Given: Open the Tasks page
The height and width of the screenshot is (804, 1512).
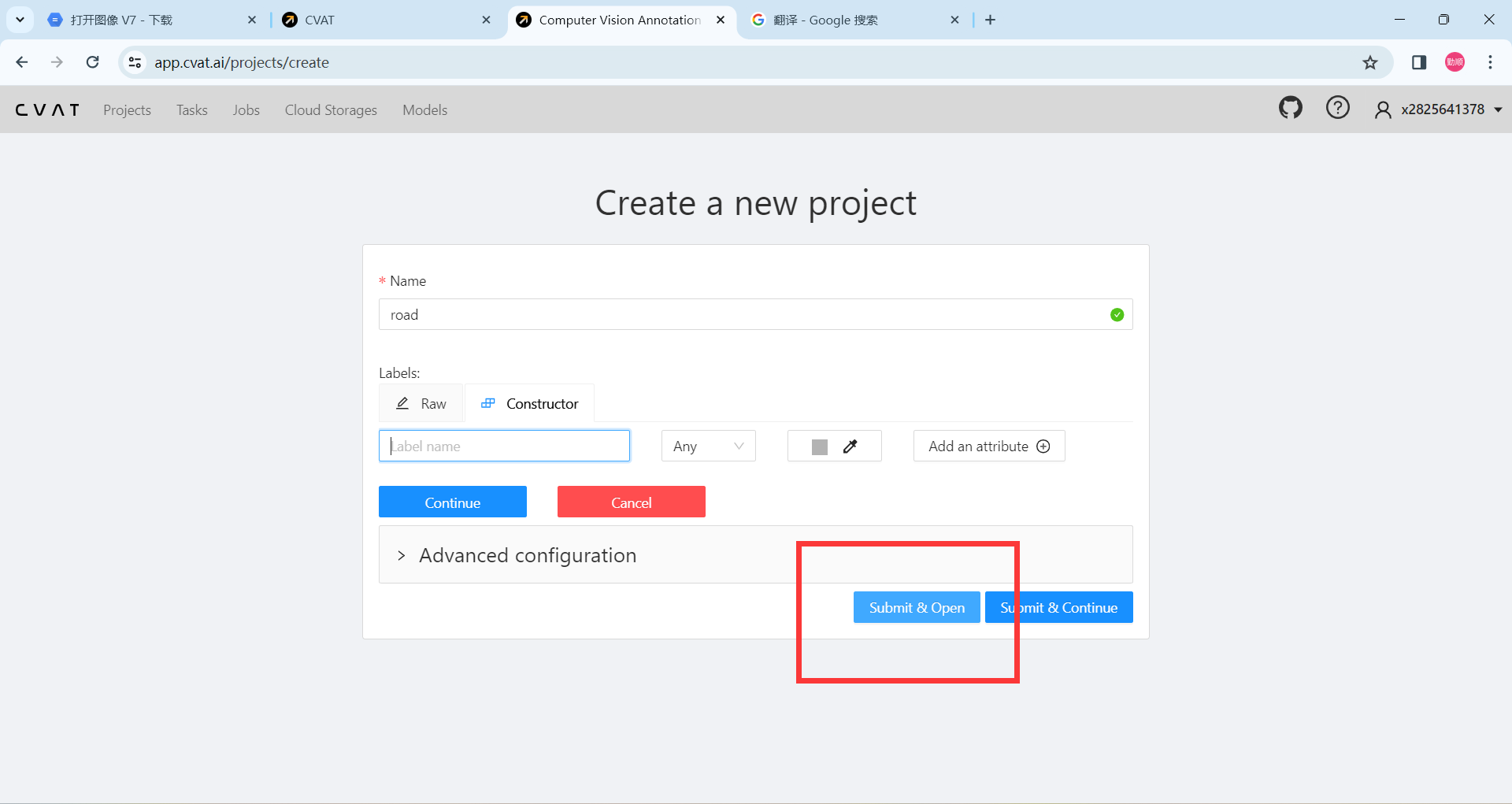Looking at the screenshot, I should coord(192,110).
